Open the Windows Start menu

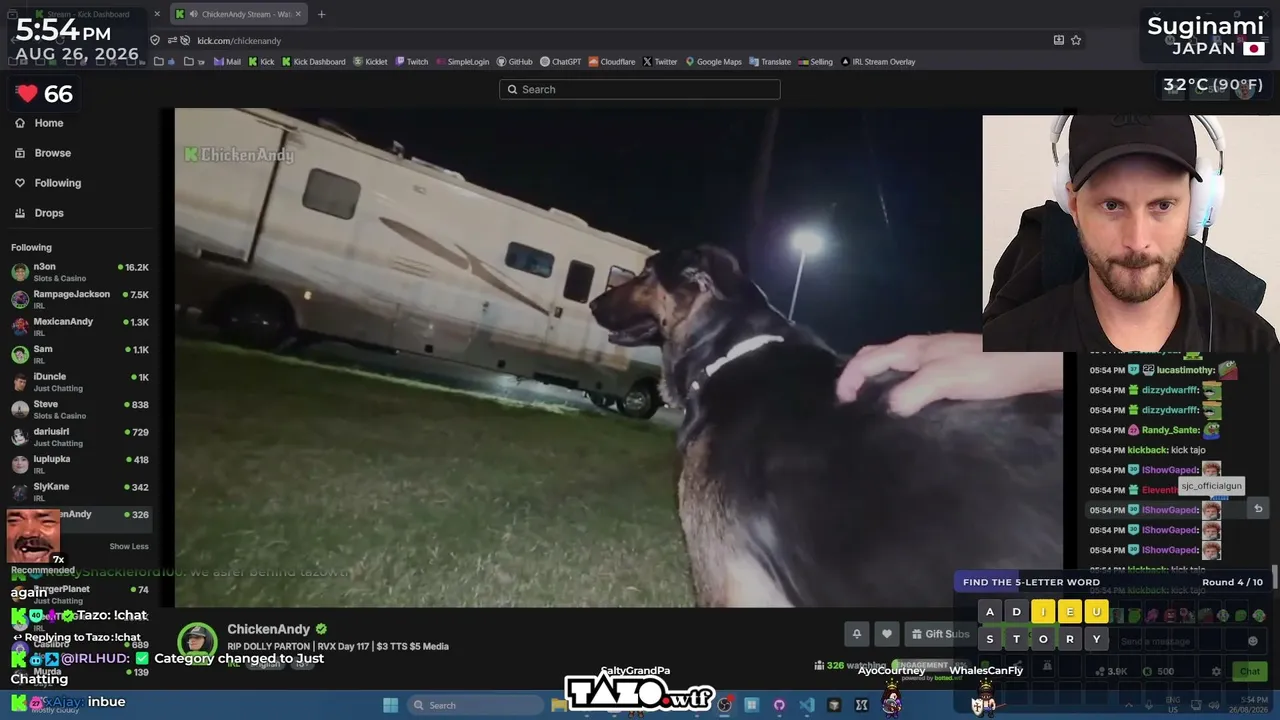click(x=390, y=705)
